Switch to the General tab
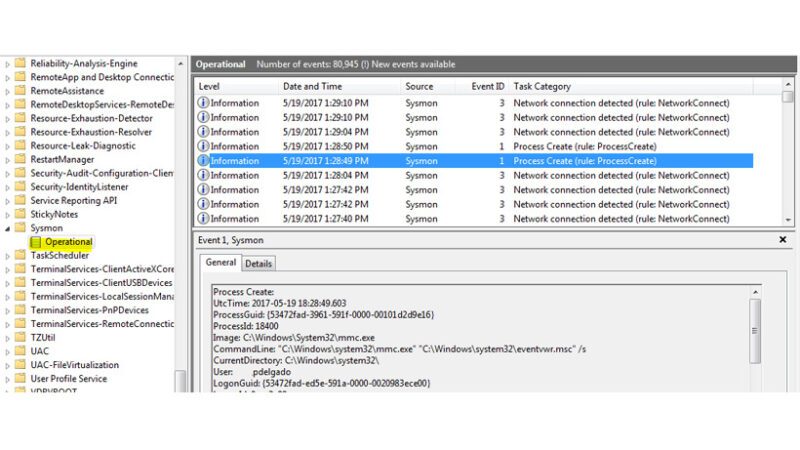This screenshot has height=450, width=800. click(x=220, y=262)
